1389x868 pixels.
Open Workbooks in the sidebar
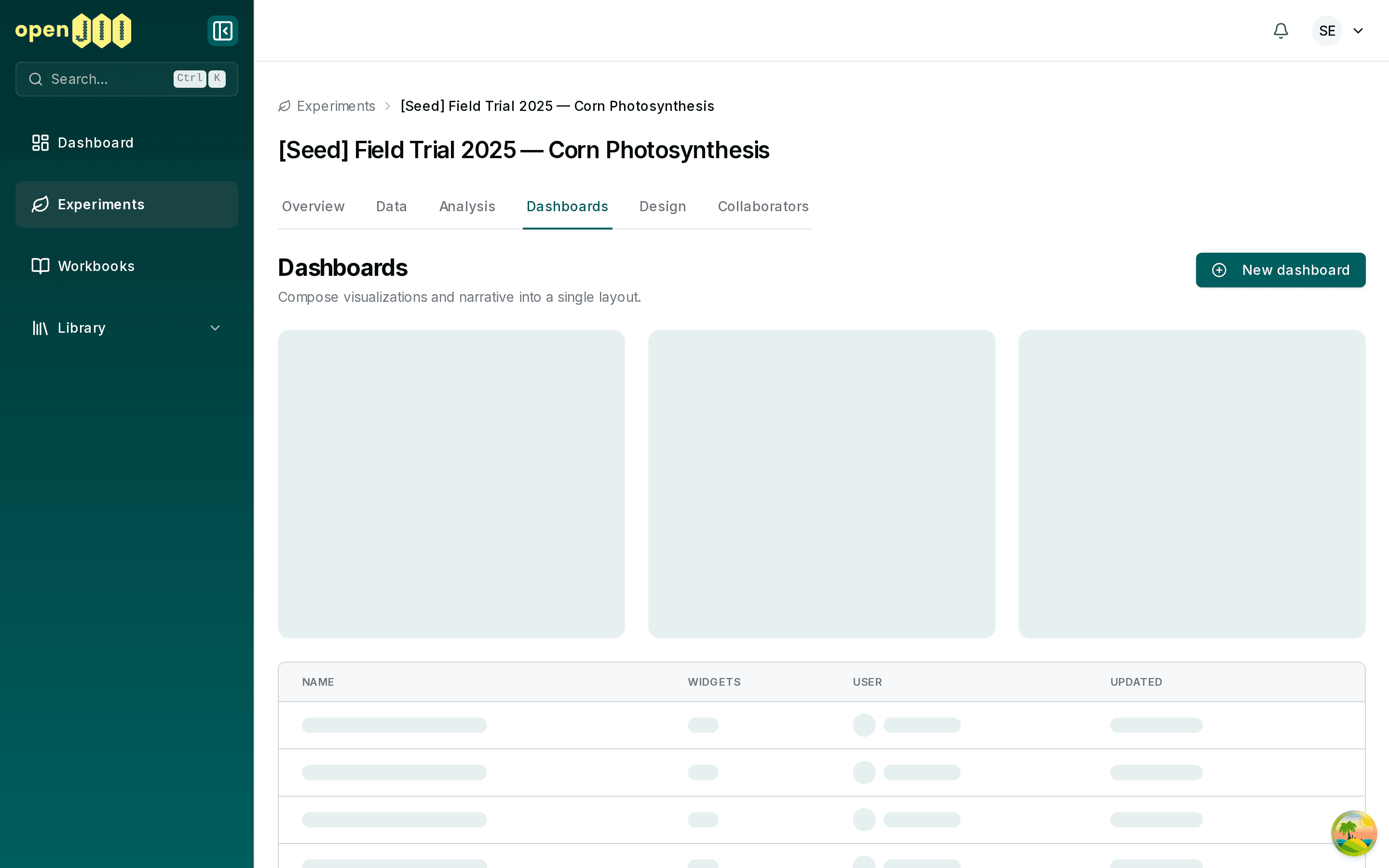(127, 266)
